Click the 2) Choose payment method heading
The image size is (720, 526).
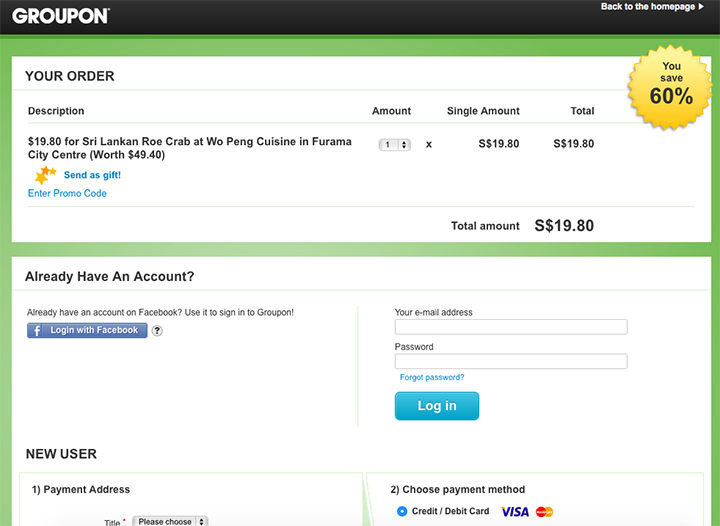pos(458,489)
